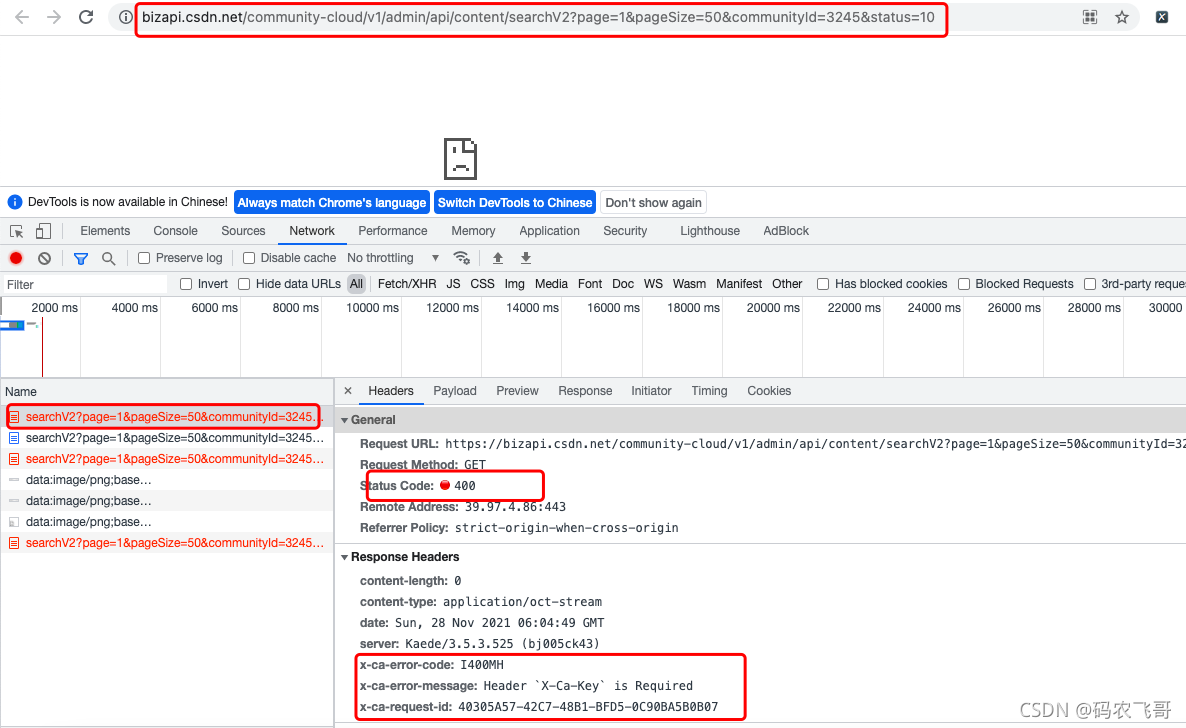Export HAR file download icon
The image size is (1186, 728).
[x=526, y=258]
